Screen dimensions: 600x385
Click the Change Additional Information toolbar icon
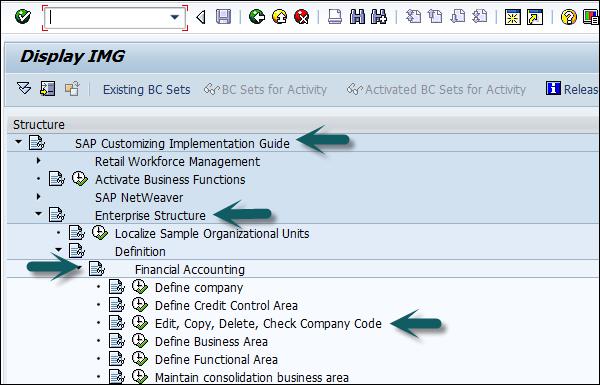[72, 89]
